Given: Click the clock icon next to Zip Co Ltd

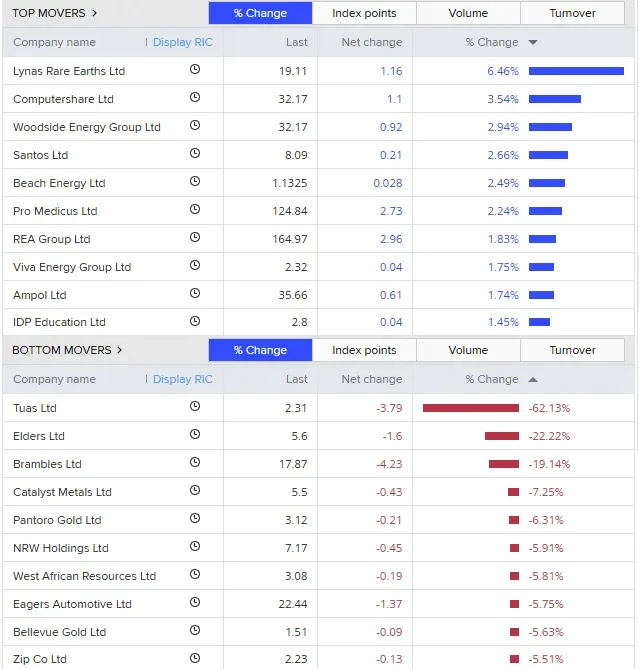Looking at the screenshot, I should click(x=195, y=658).
